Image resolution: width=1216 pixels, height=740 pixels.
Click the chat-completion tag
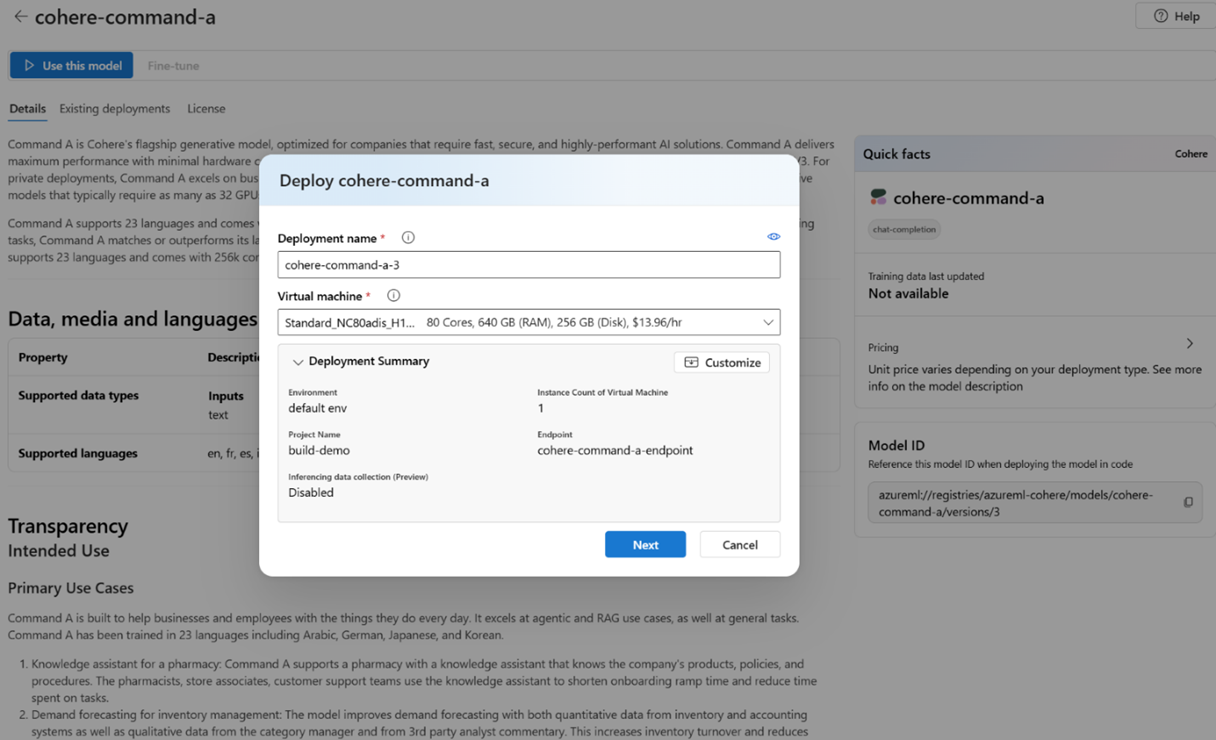[x=904, y=230]
